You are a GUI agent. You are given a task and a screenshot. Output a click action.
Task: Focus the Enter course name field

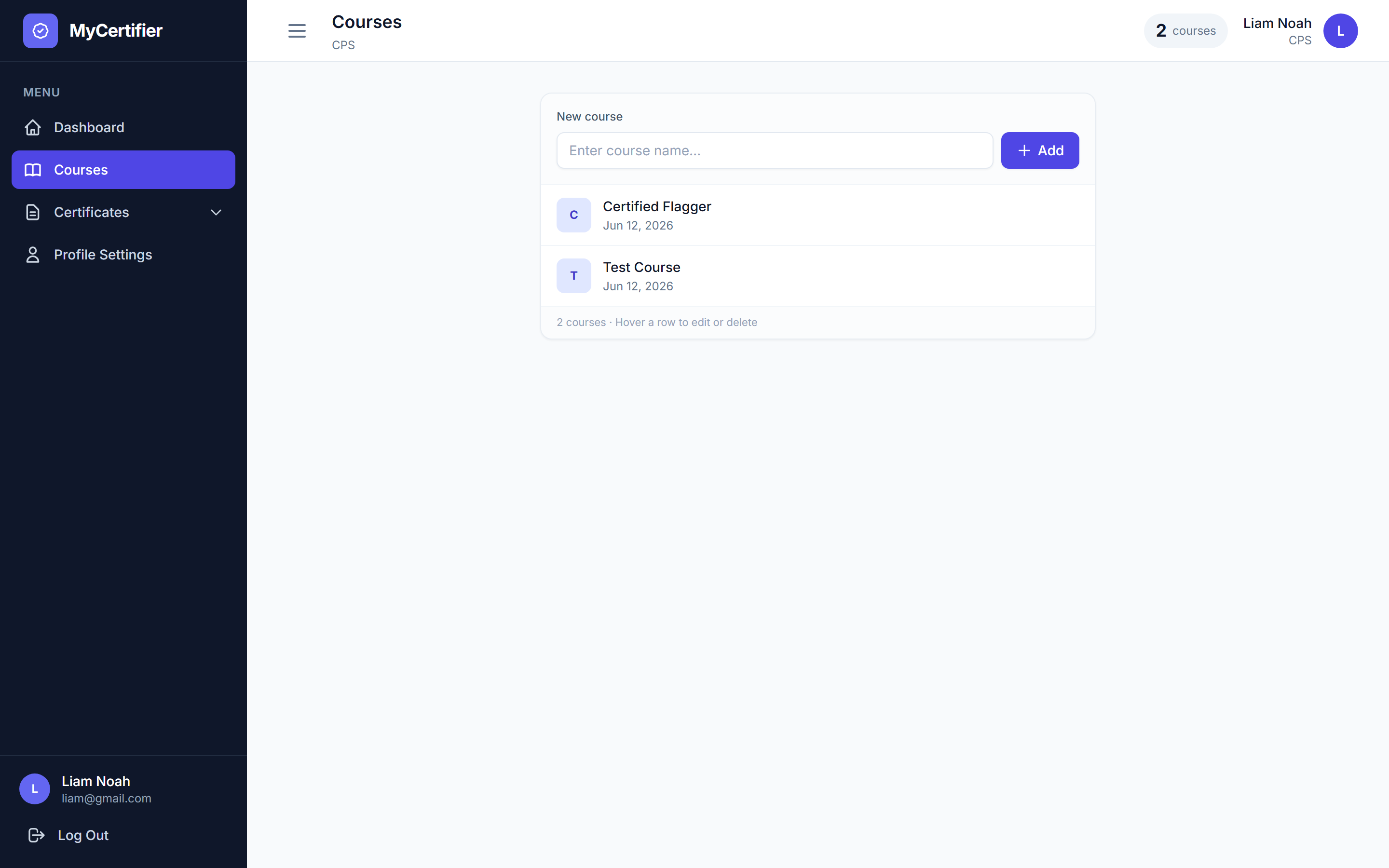[774, 150]
